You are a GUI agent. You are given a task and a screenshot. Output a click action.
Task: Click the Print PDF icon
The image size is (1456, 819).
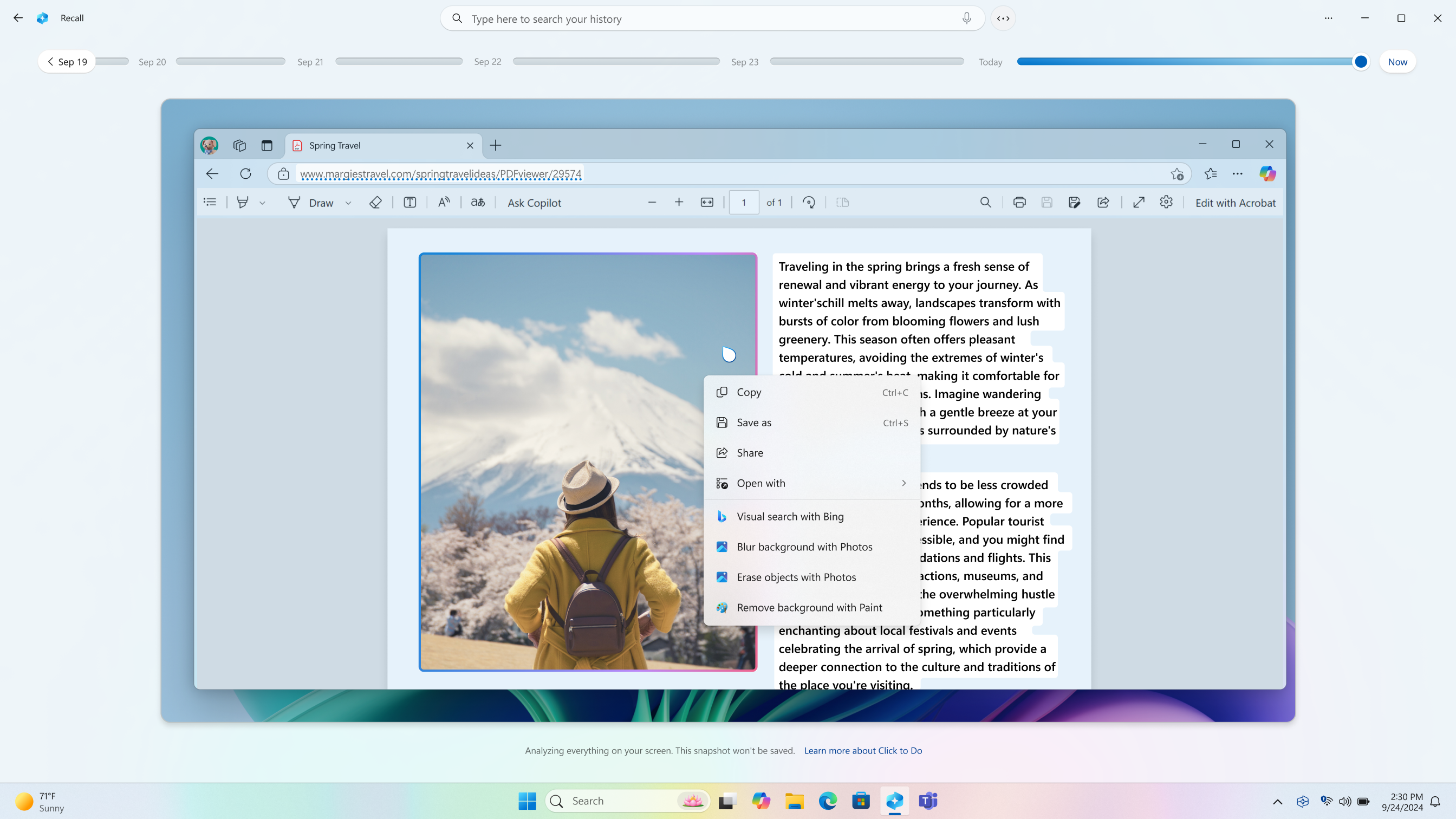[1019, 202]
